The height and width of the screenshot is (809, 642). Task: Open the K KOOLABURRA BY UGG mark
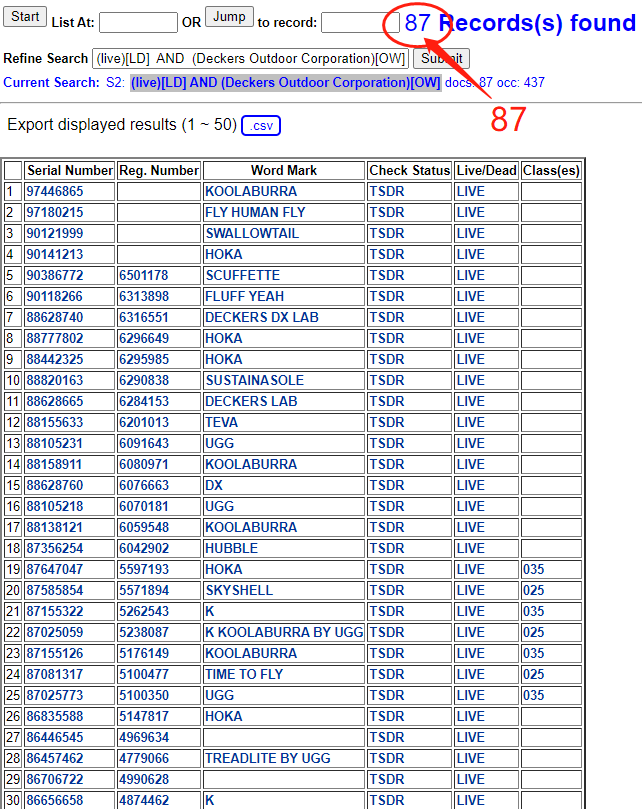284,633
